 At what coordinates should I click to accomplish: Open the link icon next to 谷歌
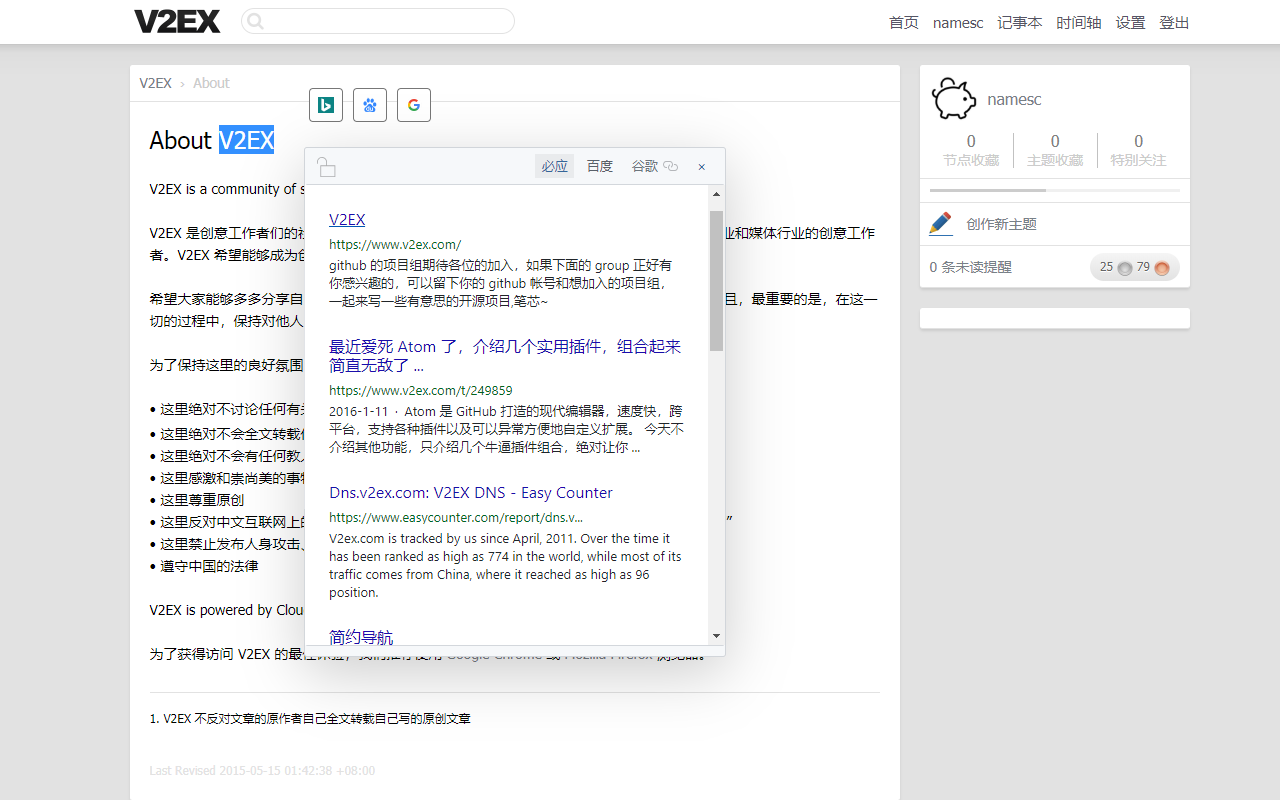point(671,167)
